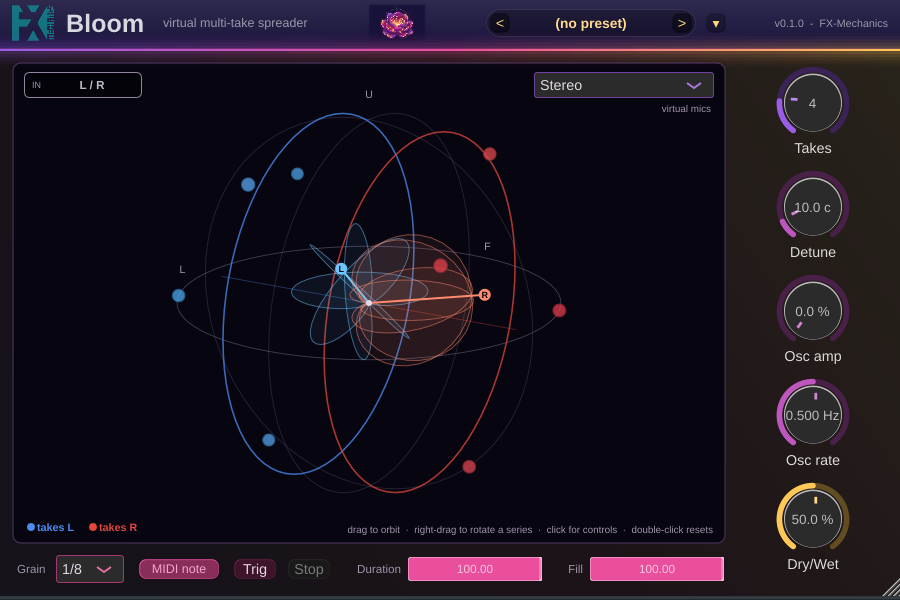This screenshot has height=600, width=900.
Task: Click the Duration 100.00 slider bar
Action: 475,569
